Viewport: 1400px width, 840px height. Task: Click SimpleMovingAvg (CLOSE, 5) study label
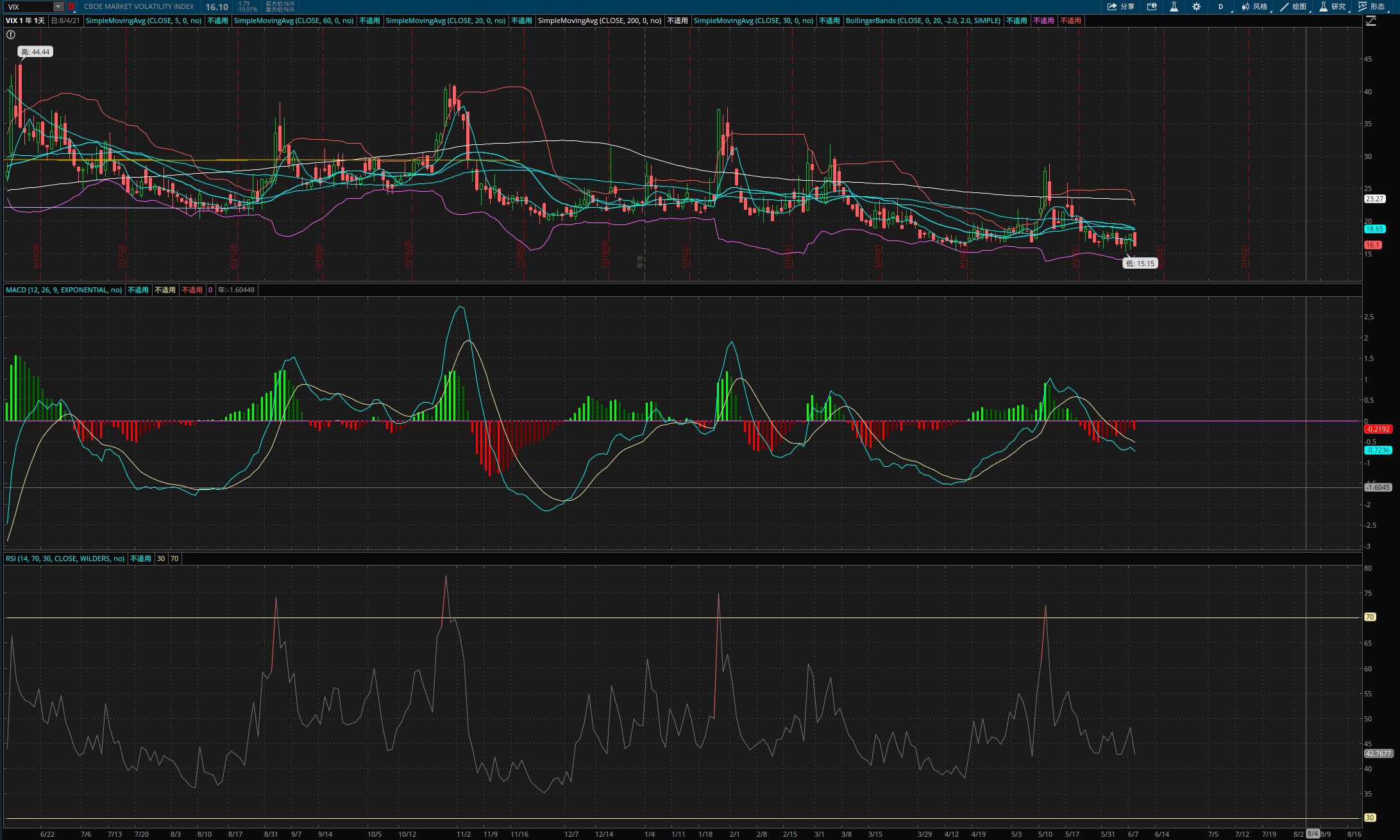click(143, 21)
